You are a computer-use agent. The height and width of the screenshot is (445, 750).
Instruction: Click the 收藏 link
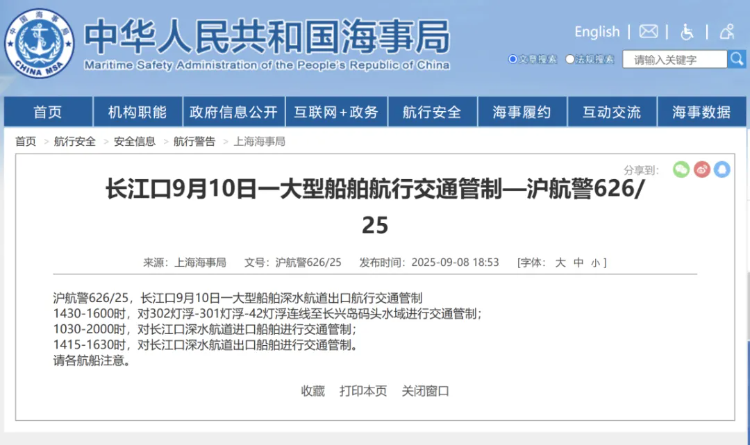pos(313,390)
